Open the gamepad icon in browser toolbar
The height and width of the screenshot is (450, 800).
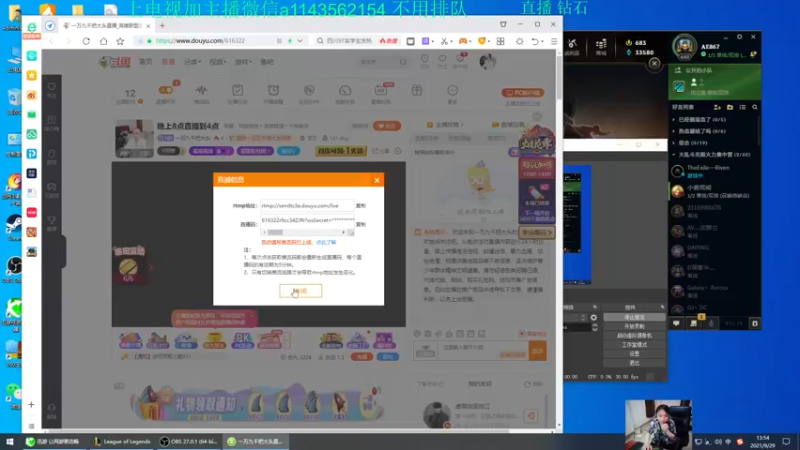463,41
